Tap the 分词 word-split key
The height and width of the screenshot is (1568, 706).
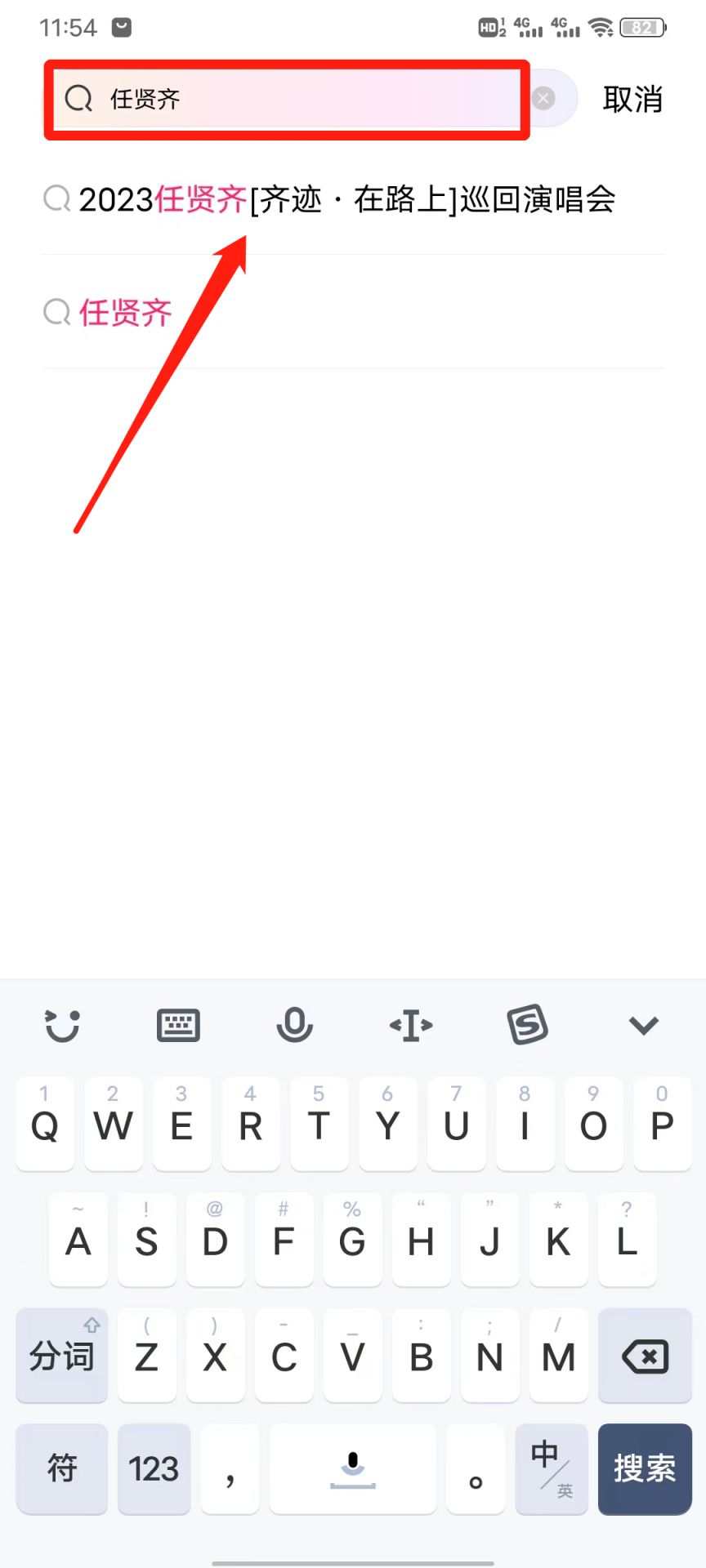(x=62, y=1356)
